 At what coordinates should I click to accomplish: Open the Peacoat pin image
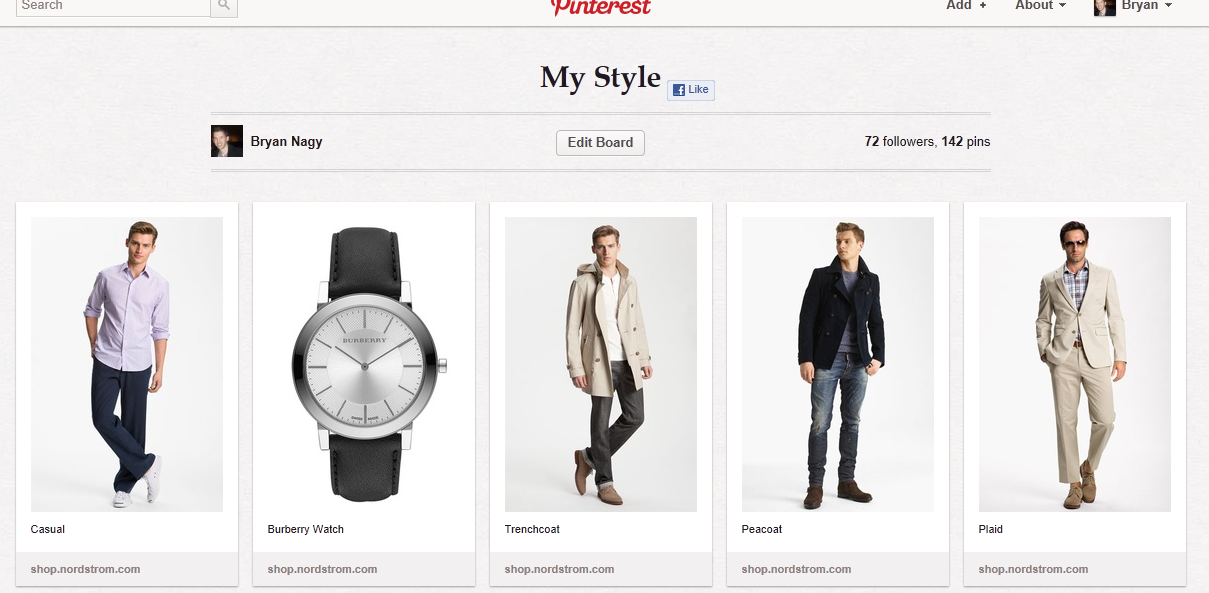[838, 364]
